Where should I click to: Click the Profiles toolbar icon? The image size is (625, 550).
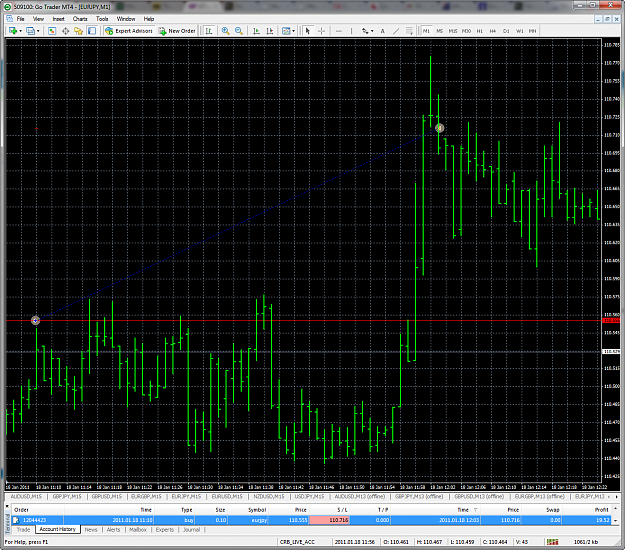tap(30, 31)
